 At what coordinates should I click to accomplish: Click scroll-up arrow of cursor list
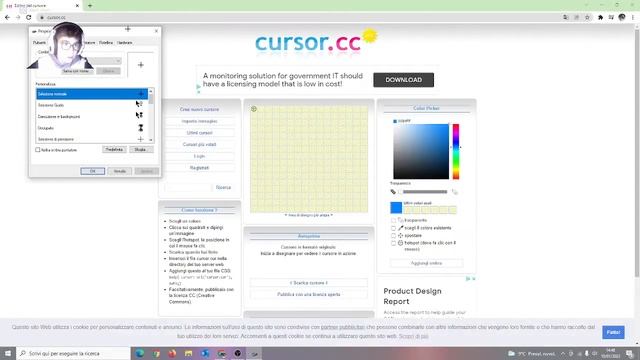click(x=151, y=91)
